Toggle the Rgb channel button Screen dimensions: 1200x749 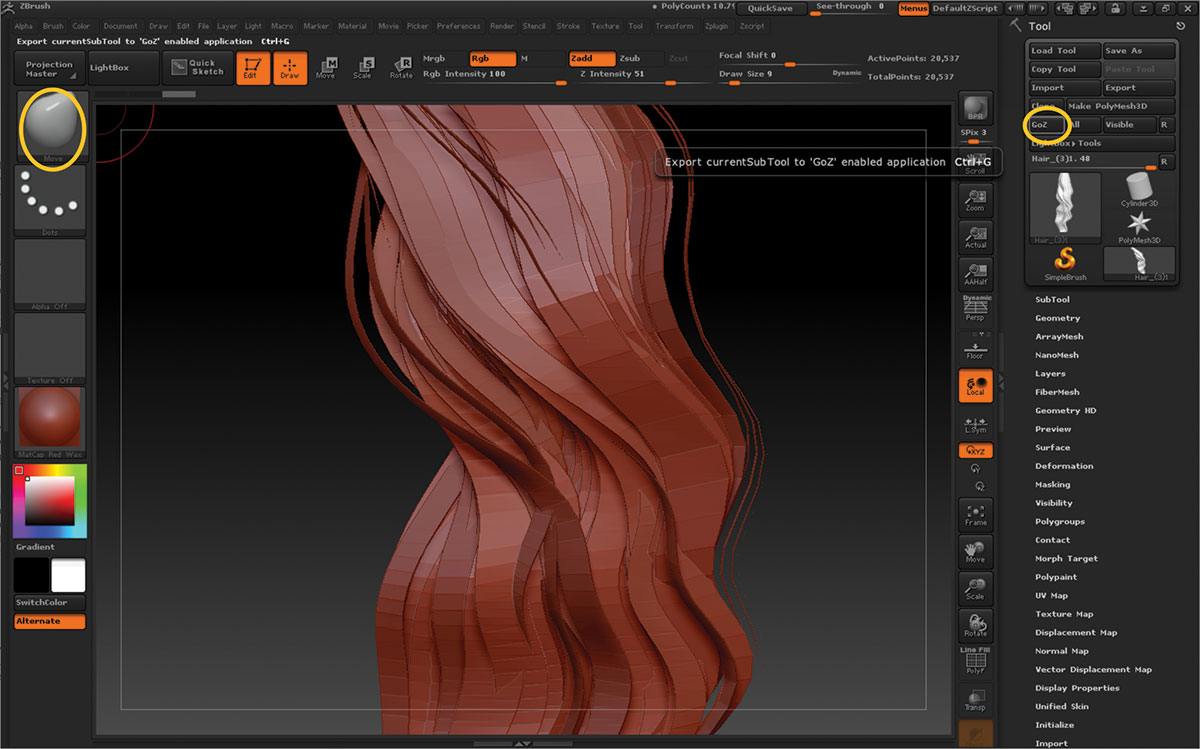tap(493, 58)
